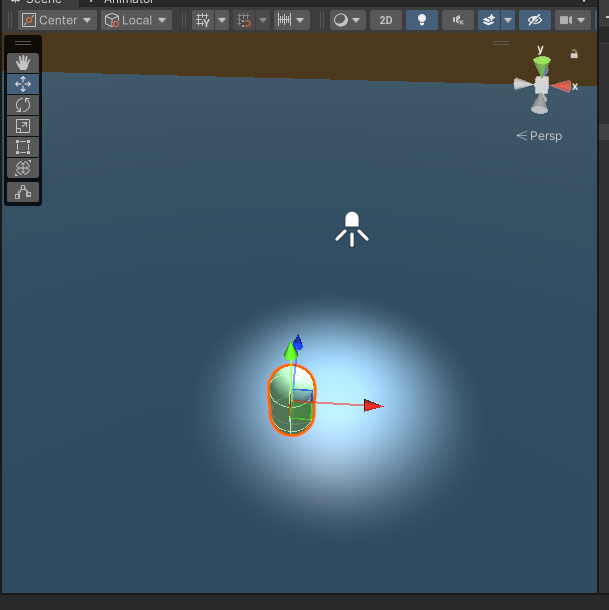Expand the grid snapping settings arrow
This screenshot has height=610, width=609.
pos(263,20)
